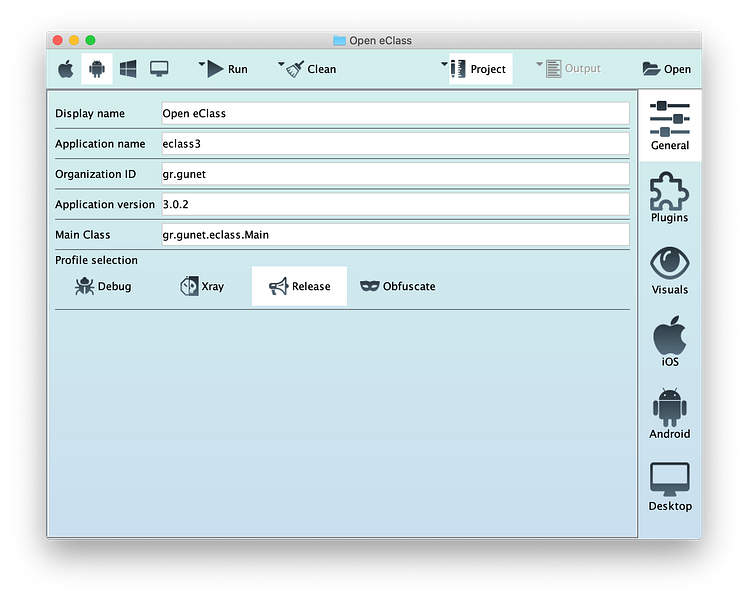Select the Desktop monitor target icon in toolbar
This screenshot has height=600, width=748.
[159, 69]
